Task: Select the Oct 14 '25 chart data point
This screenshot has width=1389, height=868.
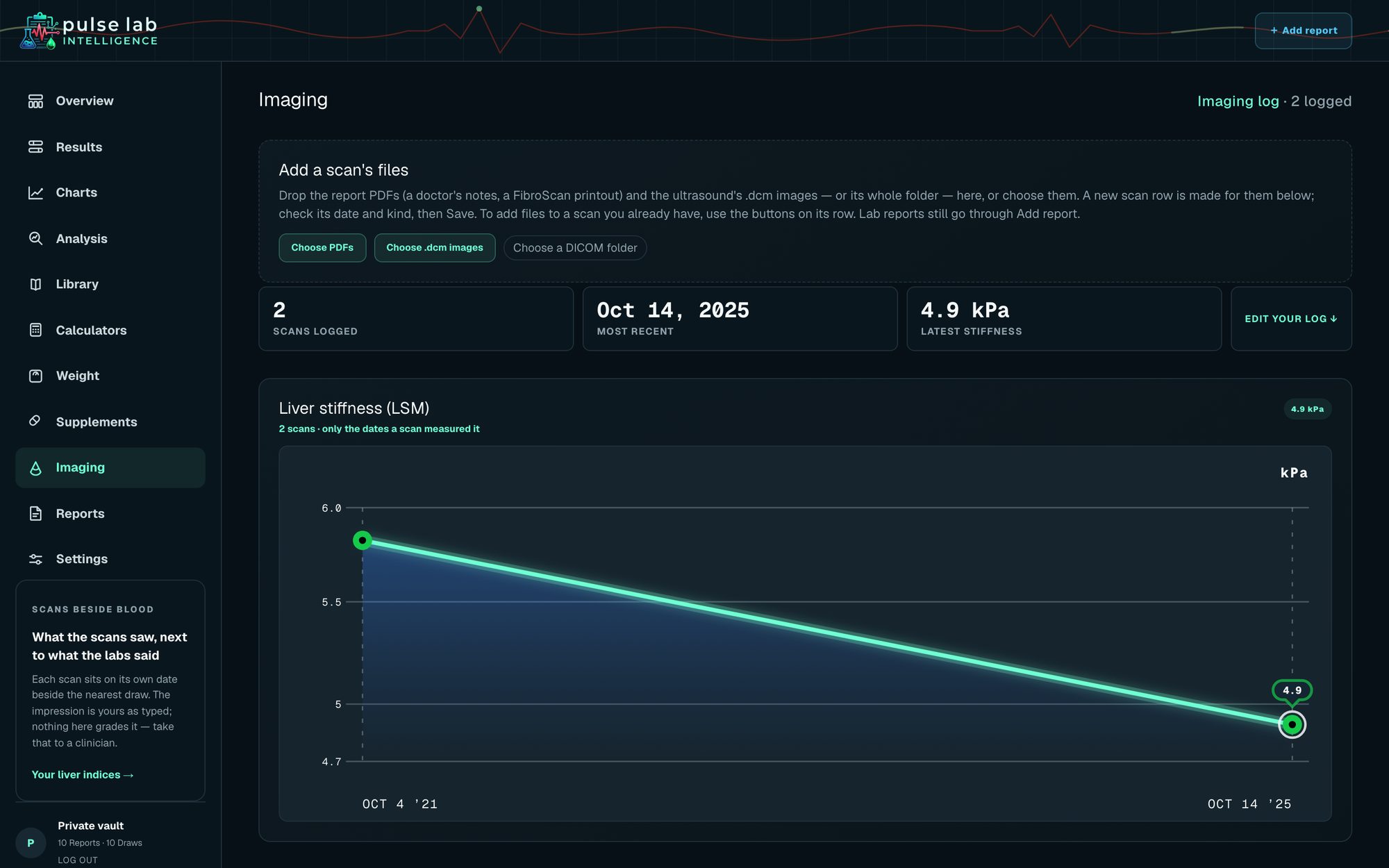Action: click(x=1292, y=725)
